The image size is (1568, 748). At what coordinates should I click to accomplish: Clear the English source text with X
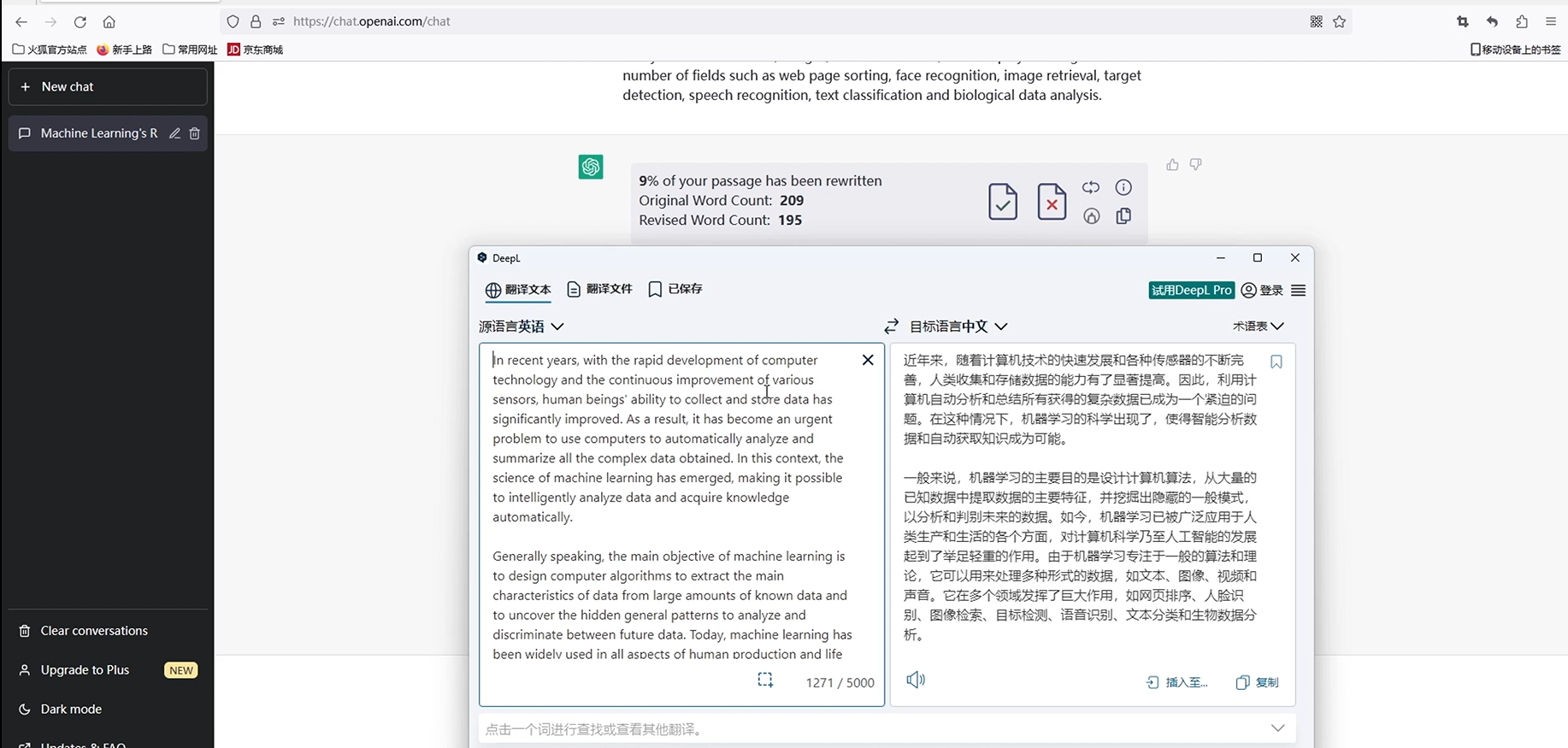868,360
